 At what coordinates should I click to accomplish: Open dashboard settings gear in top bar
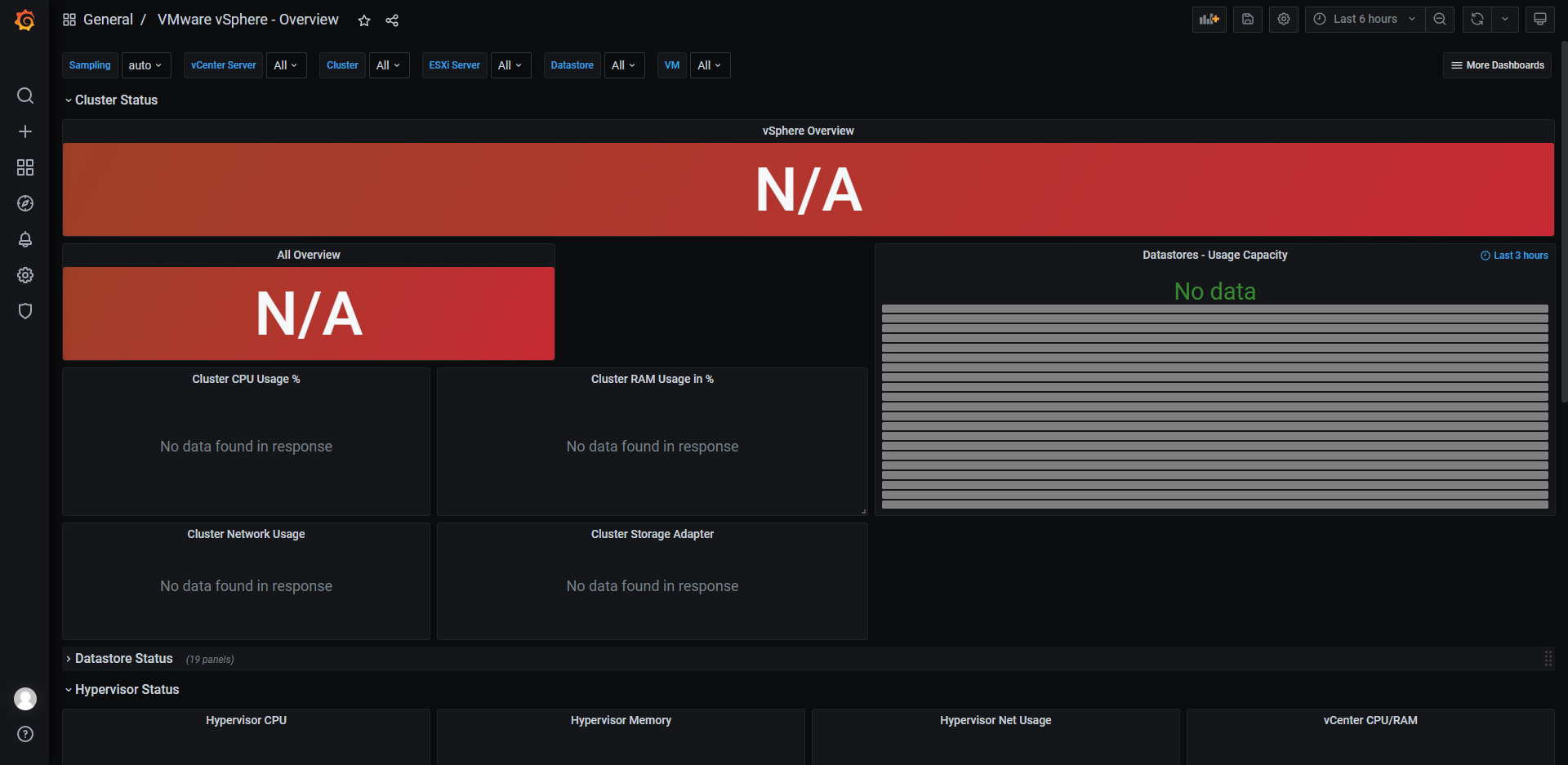pyautogui.click(x=1284, y=19)
